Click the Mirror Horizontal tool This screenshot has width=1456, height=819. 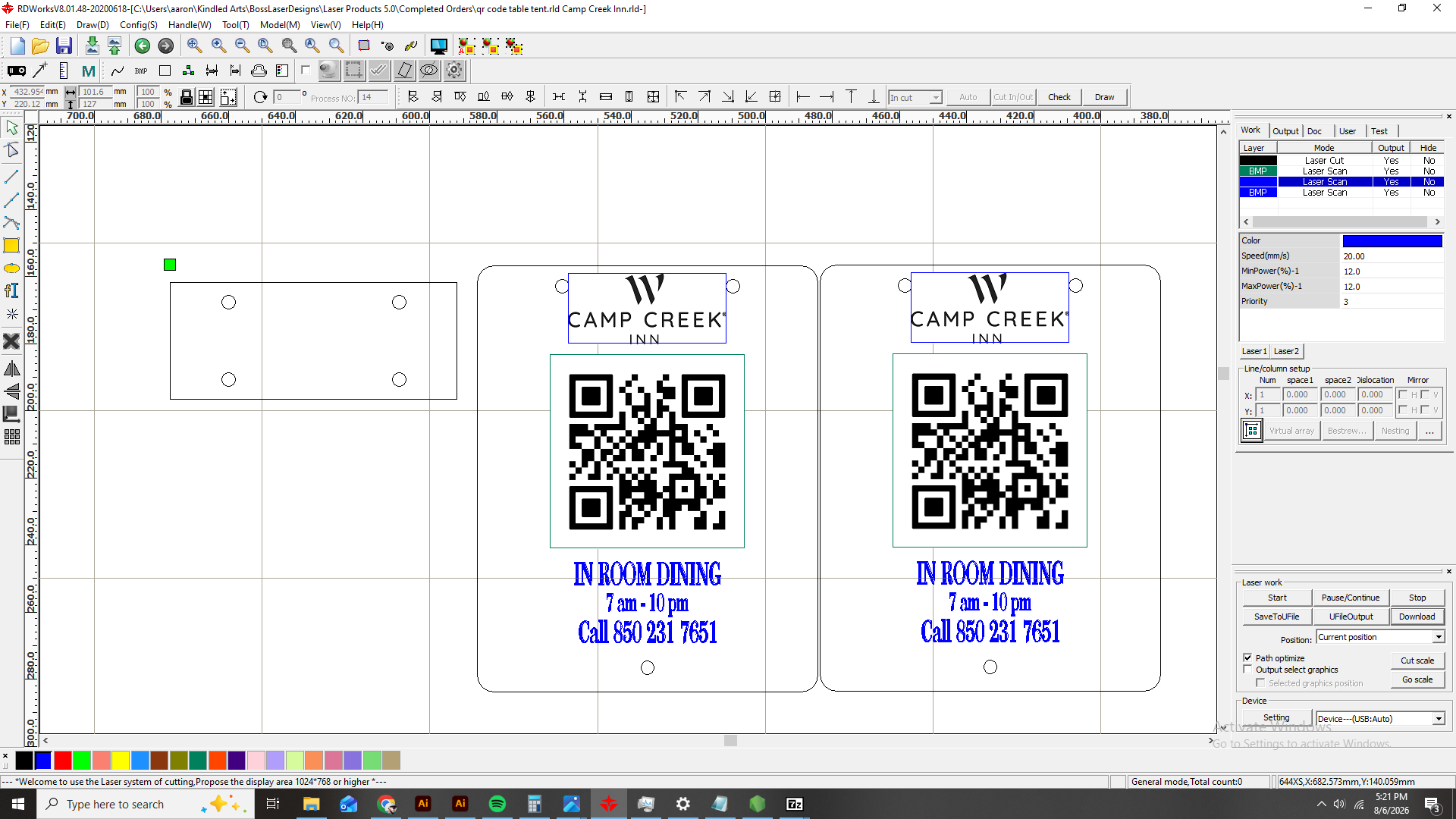tap(11, 369)
